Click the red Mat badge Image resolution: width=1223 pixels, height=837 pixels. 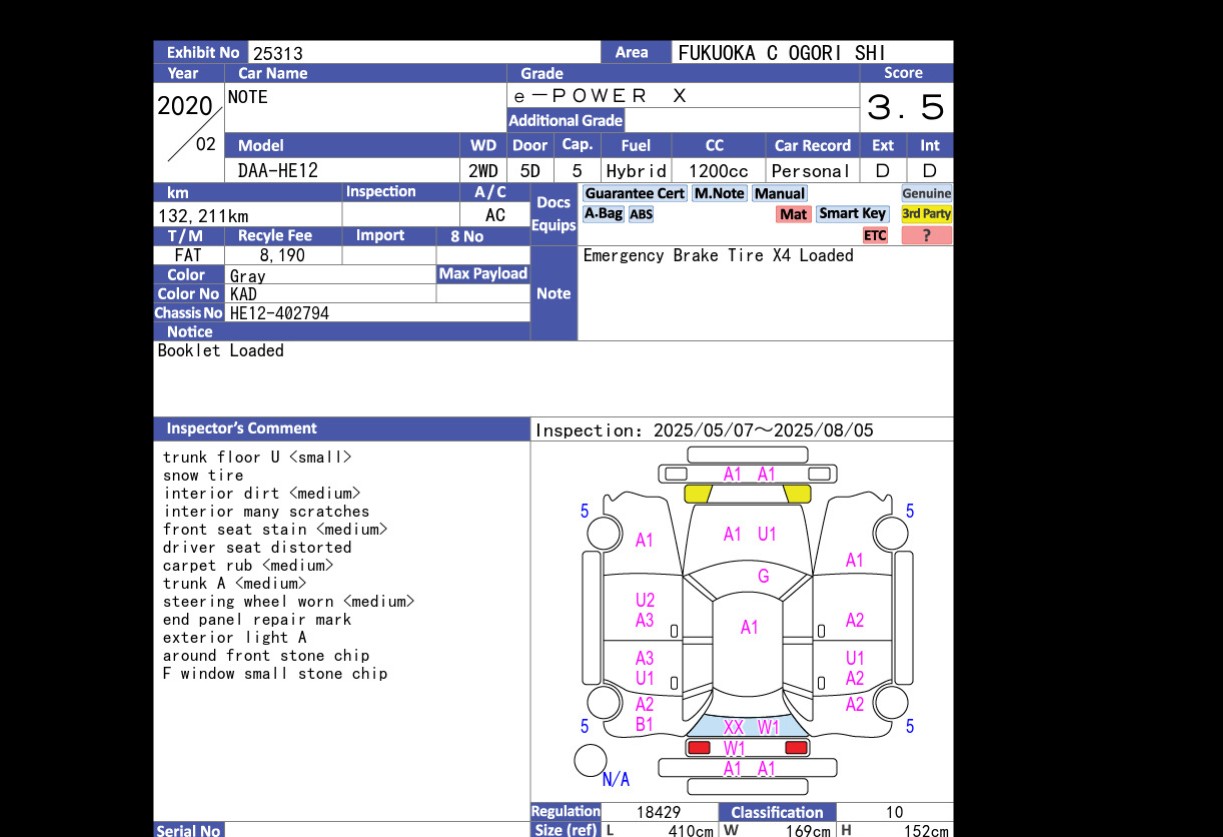(793, 214)
